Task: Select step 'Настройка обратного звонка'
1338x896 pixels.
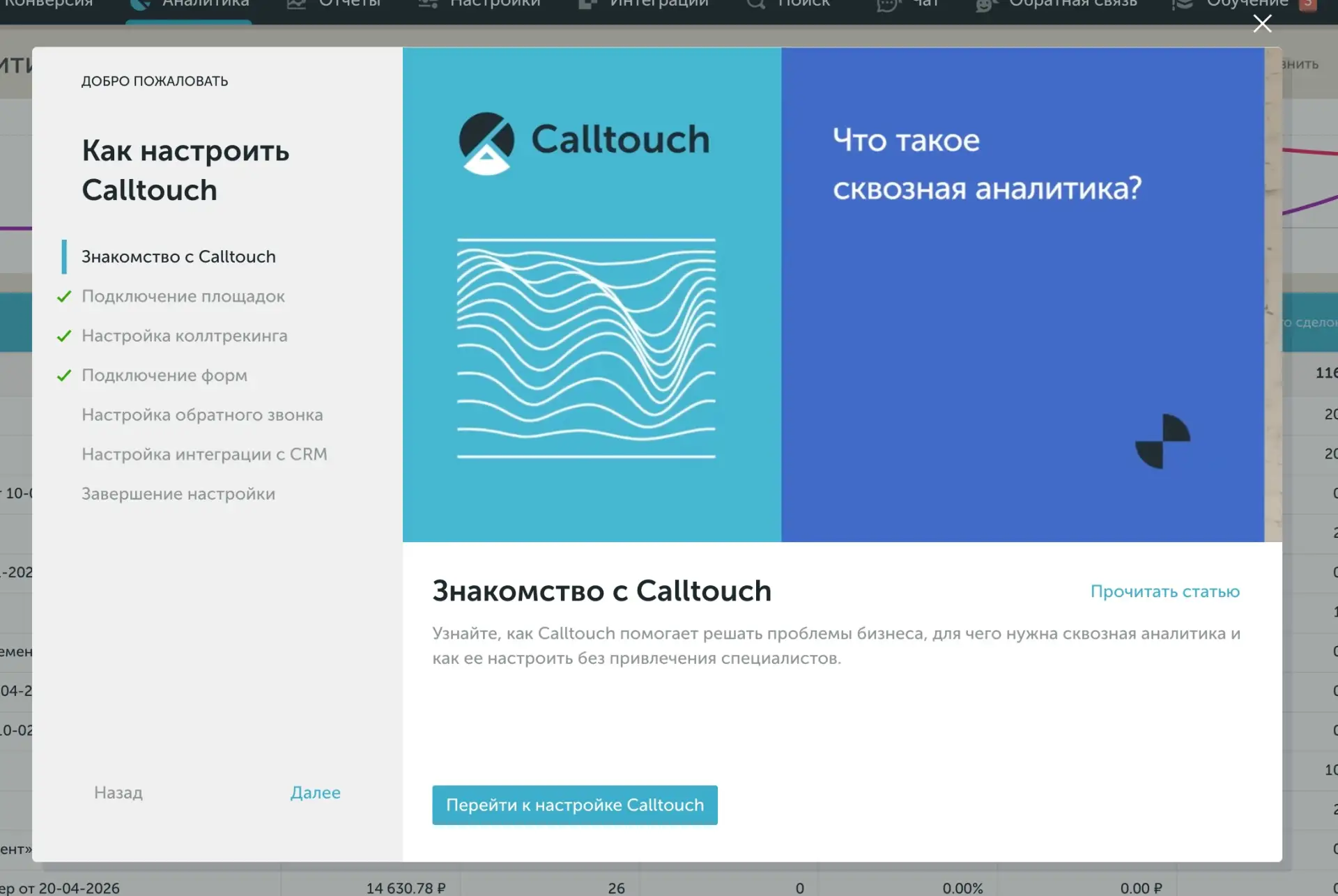Action: coord(202,415)
